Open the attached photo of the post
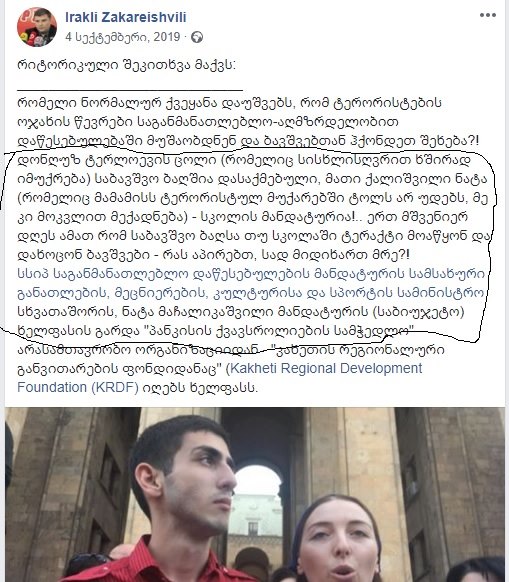The image size is (509, 582). point(255,494)
